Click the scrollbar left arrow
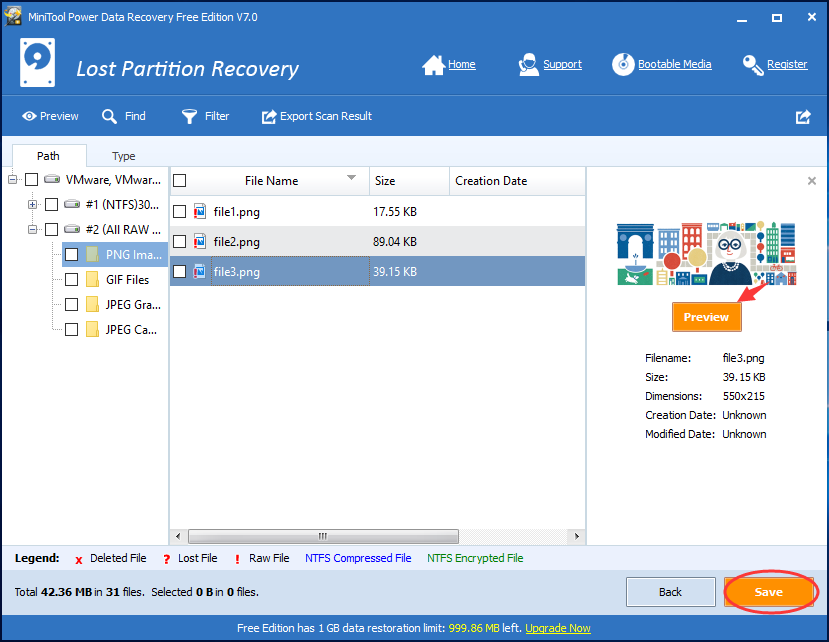The height and width of the screenshot is (642, 829). 178,536
